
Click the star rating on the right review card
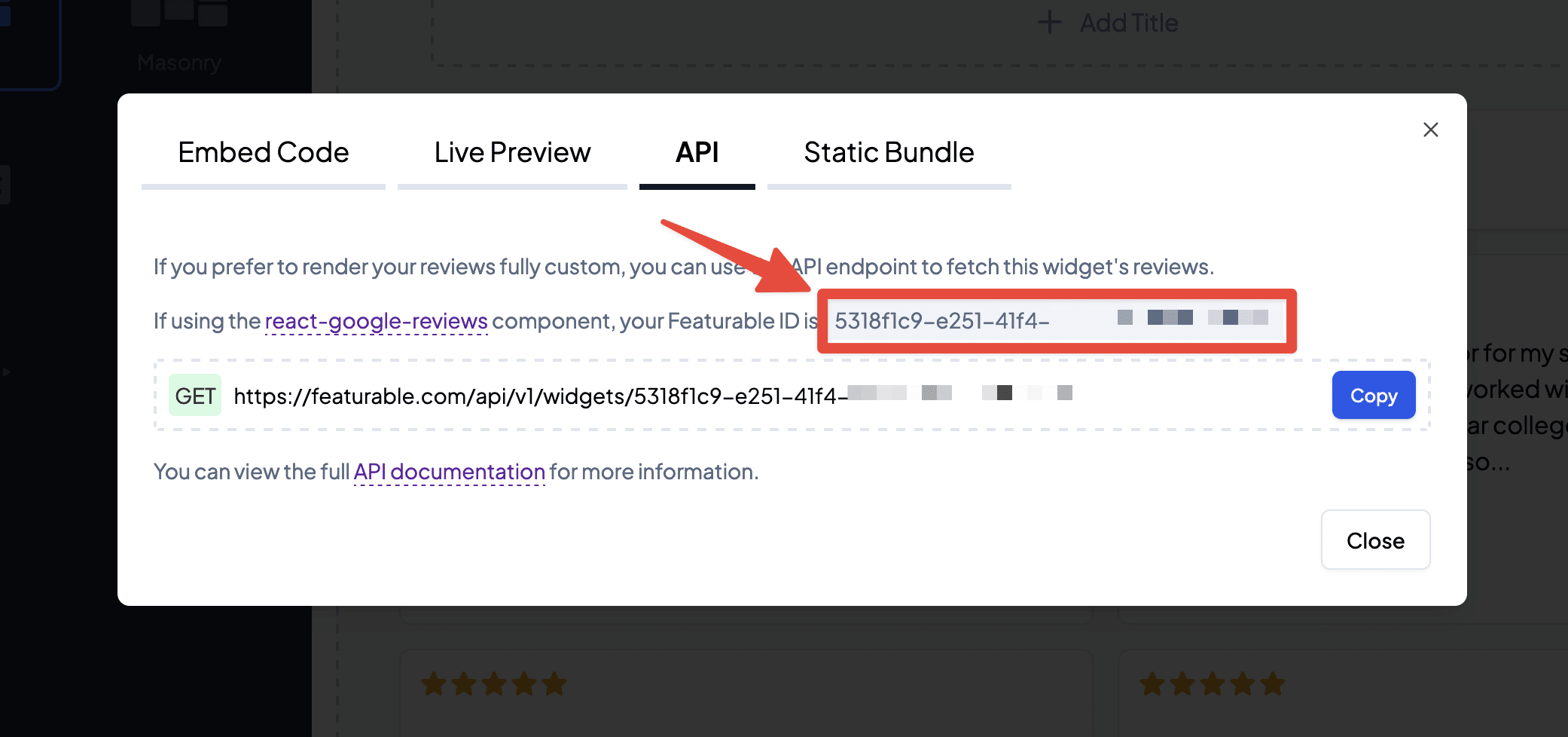(x=1211, y=683)
